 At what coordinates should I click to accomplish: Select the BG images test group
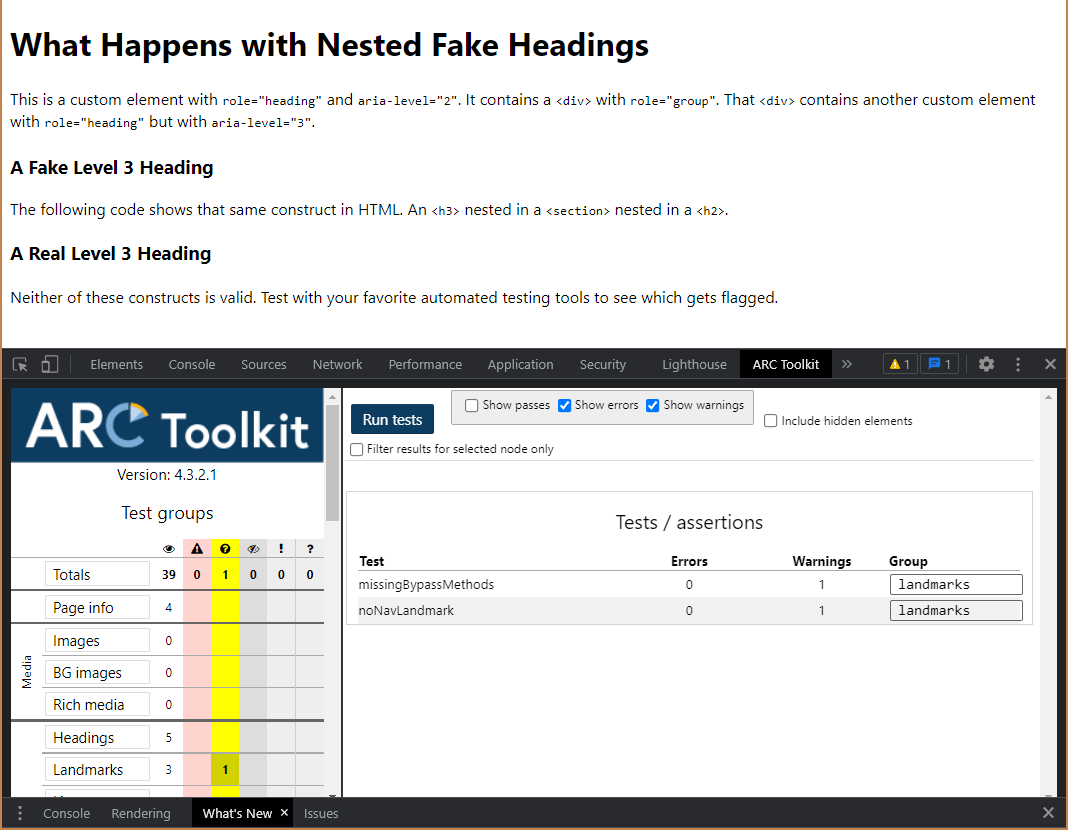tap(97, 672)
